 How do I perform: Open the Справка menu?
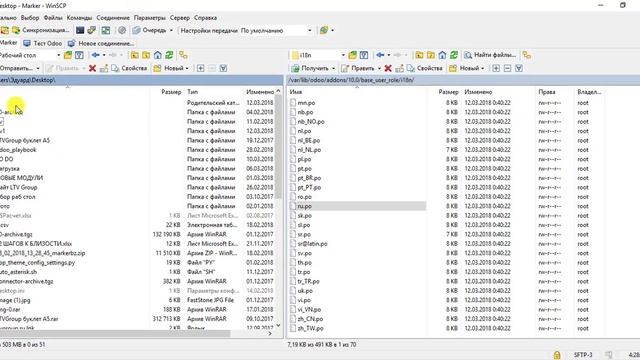pyautogui.click(x=205, y=18)
